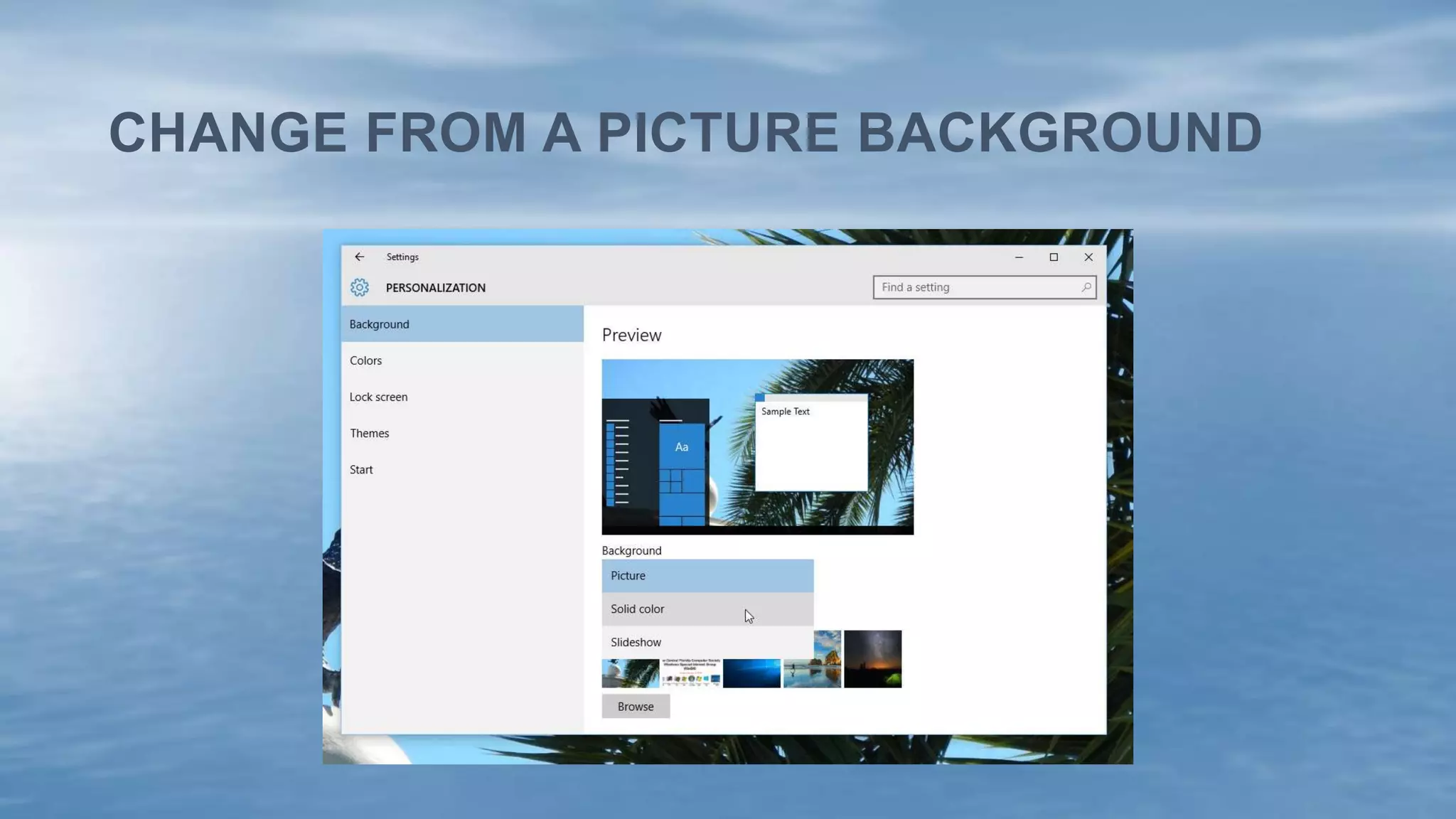1456x819 pixels.
Task: Click the back arrow in Settings
Action: click(x=359, y=257)
